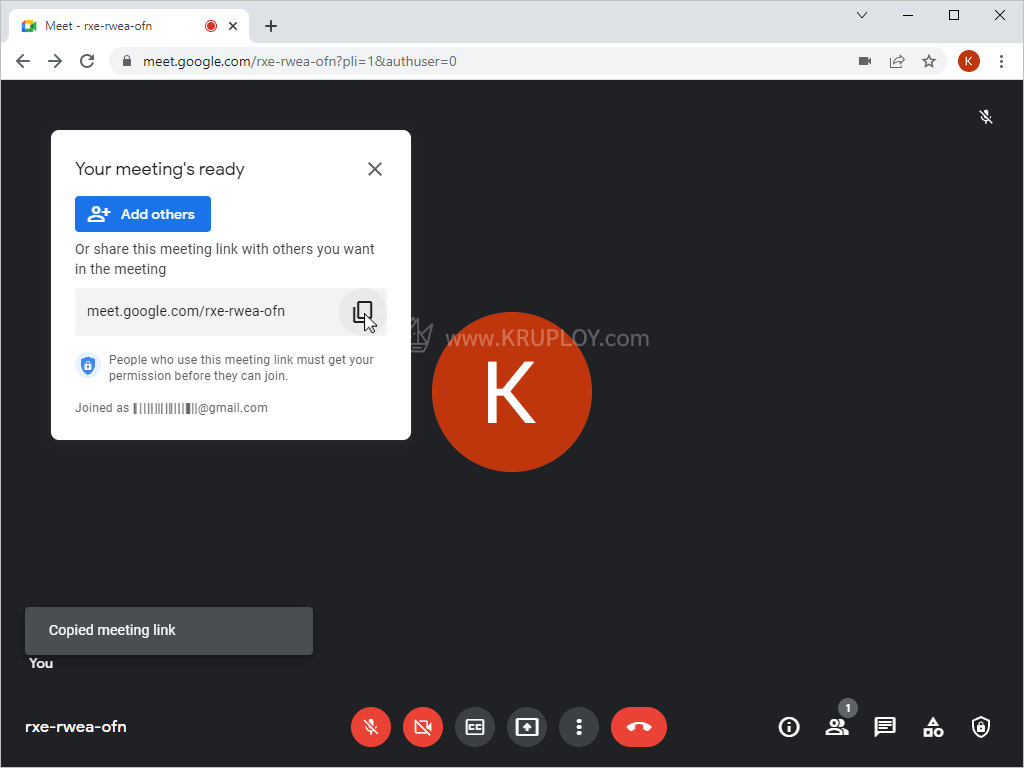
Task: Toggle closed captions
Action: point(475,727)
